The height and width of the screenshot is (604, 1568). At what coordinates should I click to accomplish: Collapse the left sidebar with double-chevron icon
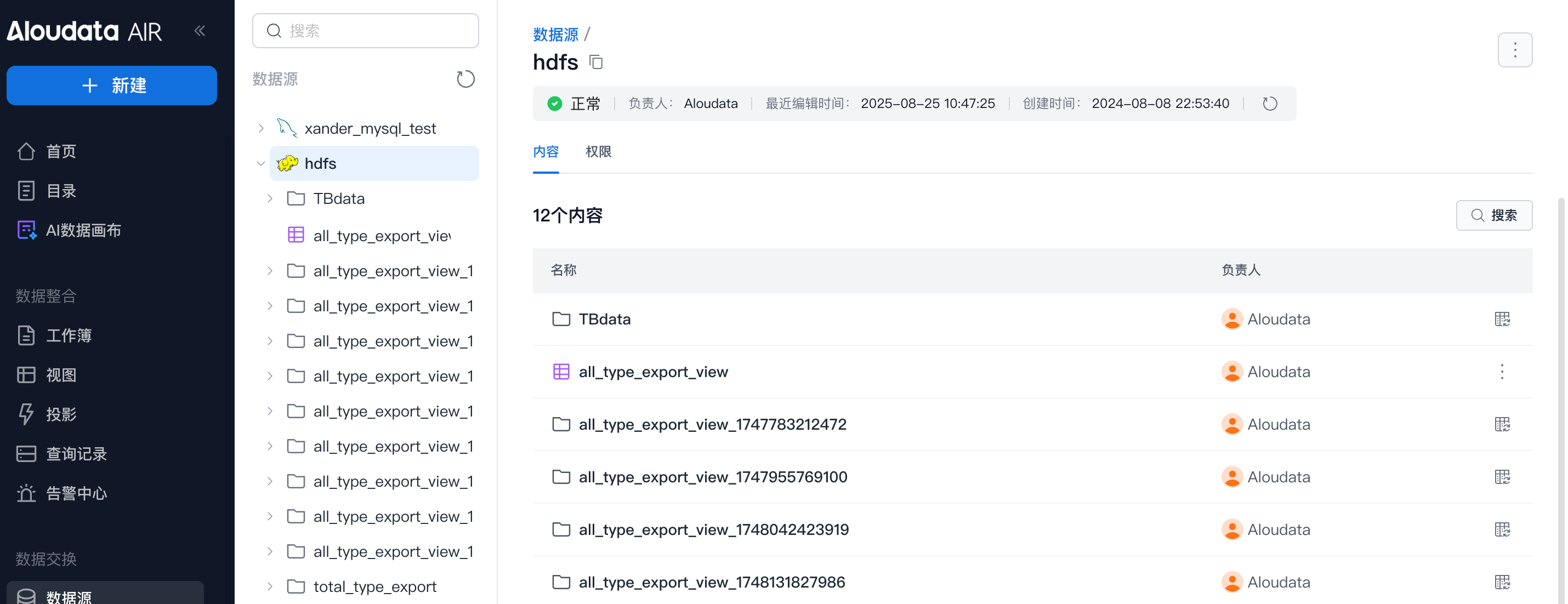pos(200,30)
